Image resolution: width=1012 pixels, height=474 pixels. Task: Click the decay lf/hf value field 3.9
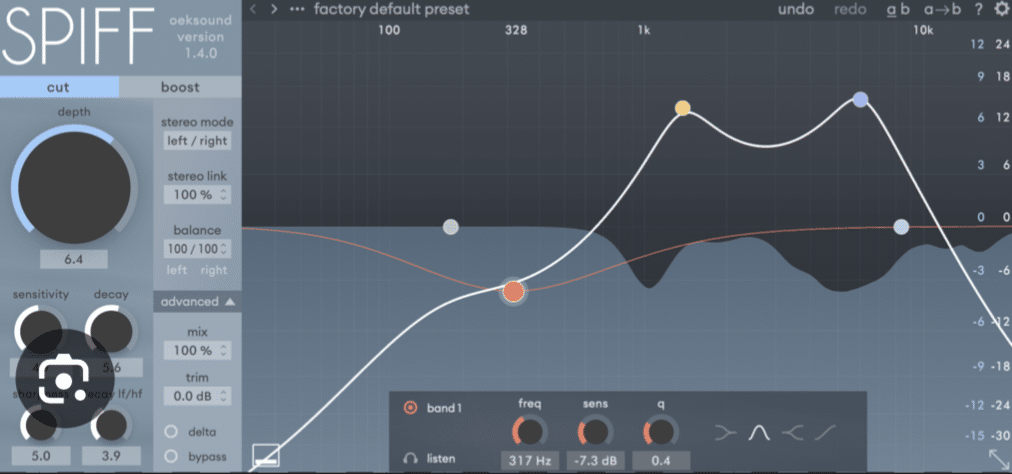111,456
